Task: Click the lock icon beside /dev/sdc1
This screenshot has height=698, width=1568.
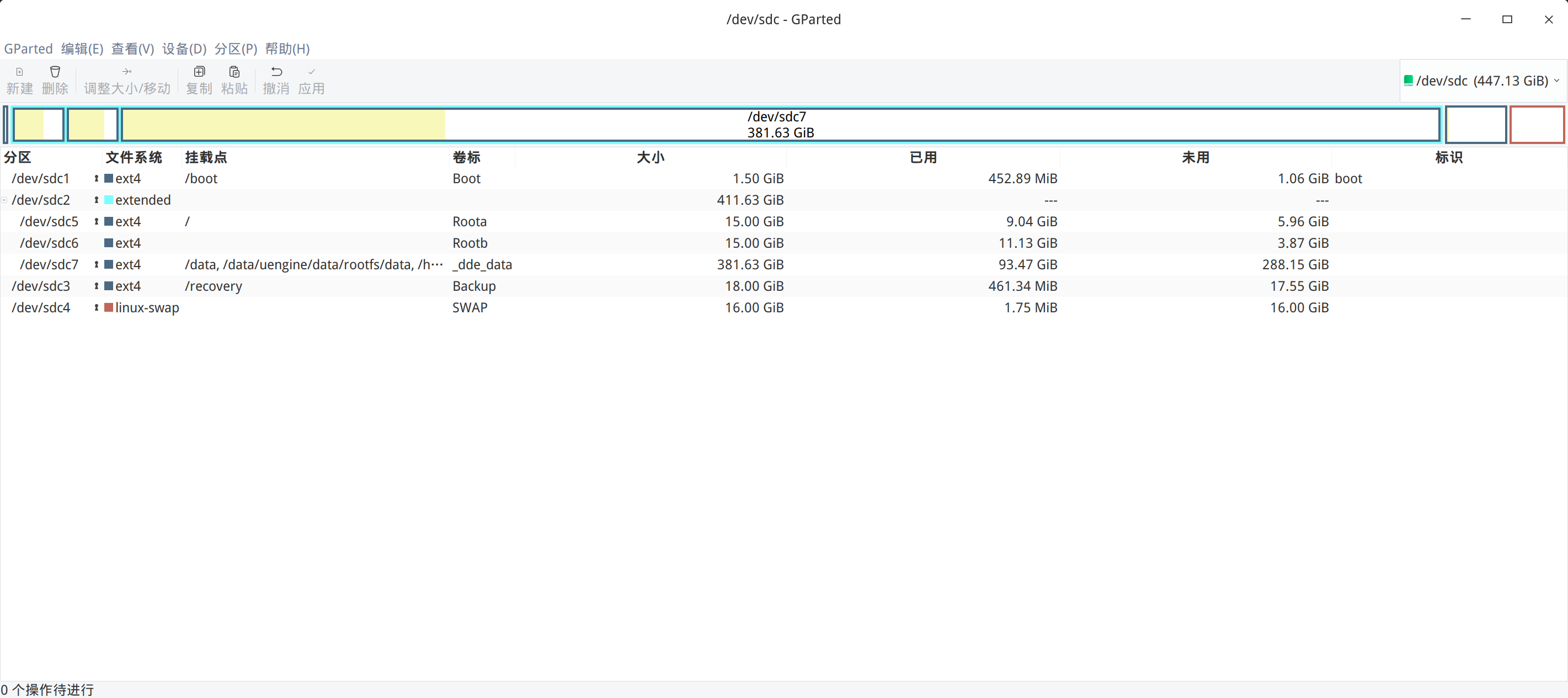Action: pos(96,179)
